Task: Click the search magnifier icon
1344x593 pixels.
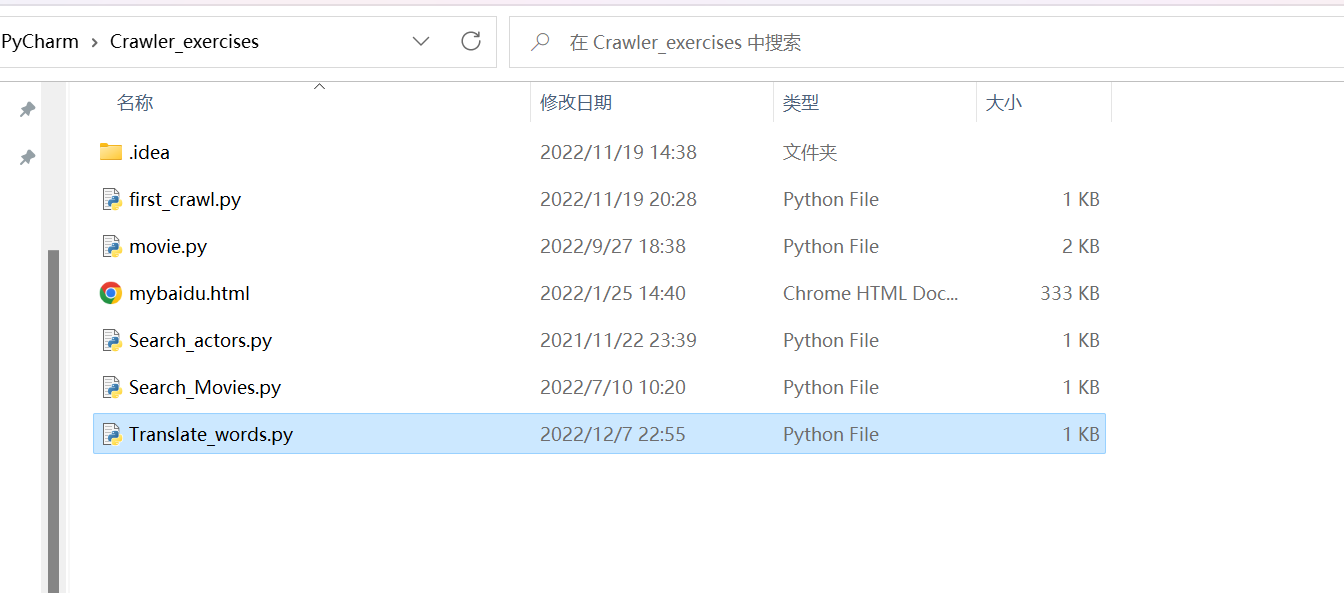Action: (x=540, y=42)
